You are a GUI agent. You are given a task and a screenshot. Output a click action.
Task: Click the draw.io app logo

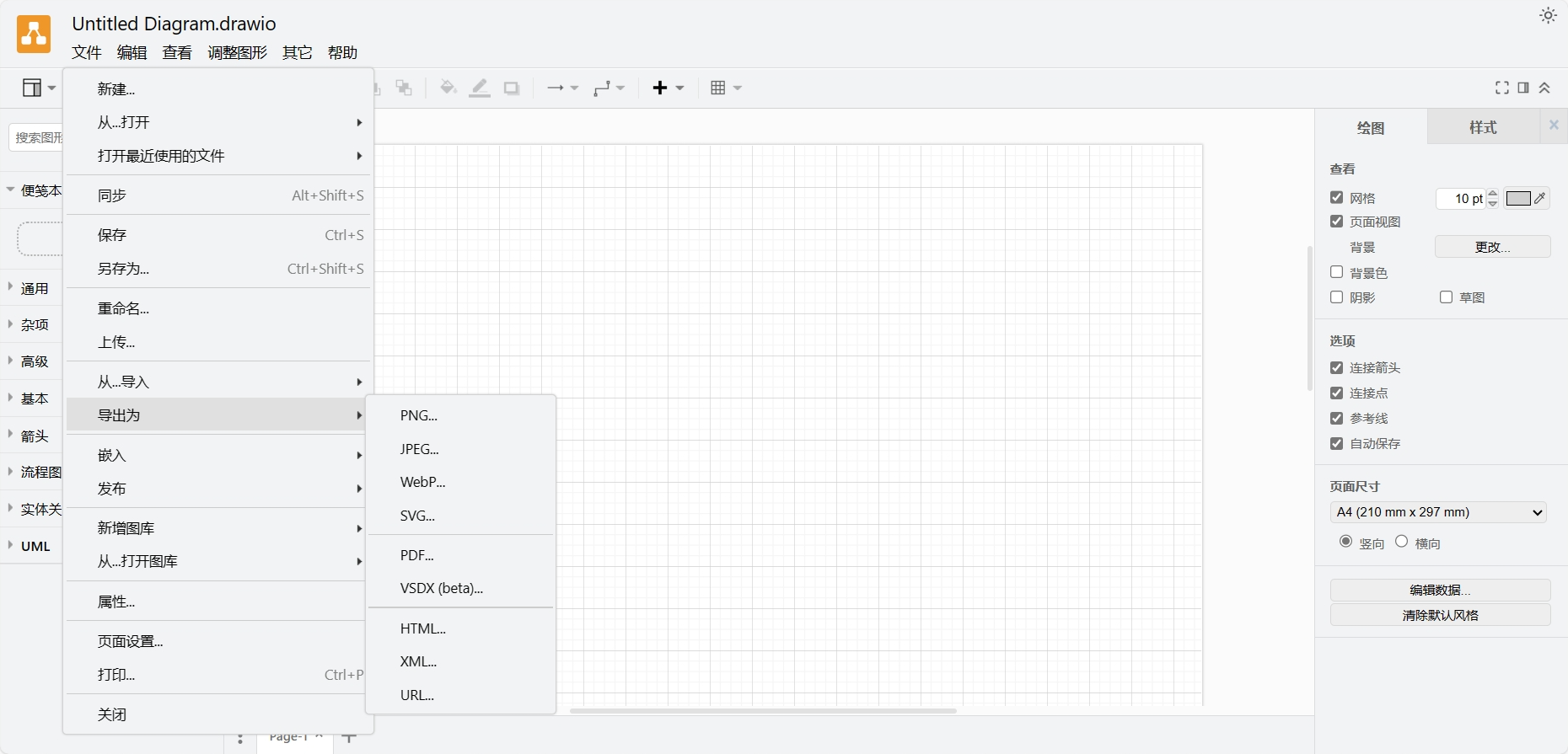[34, 35]
